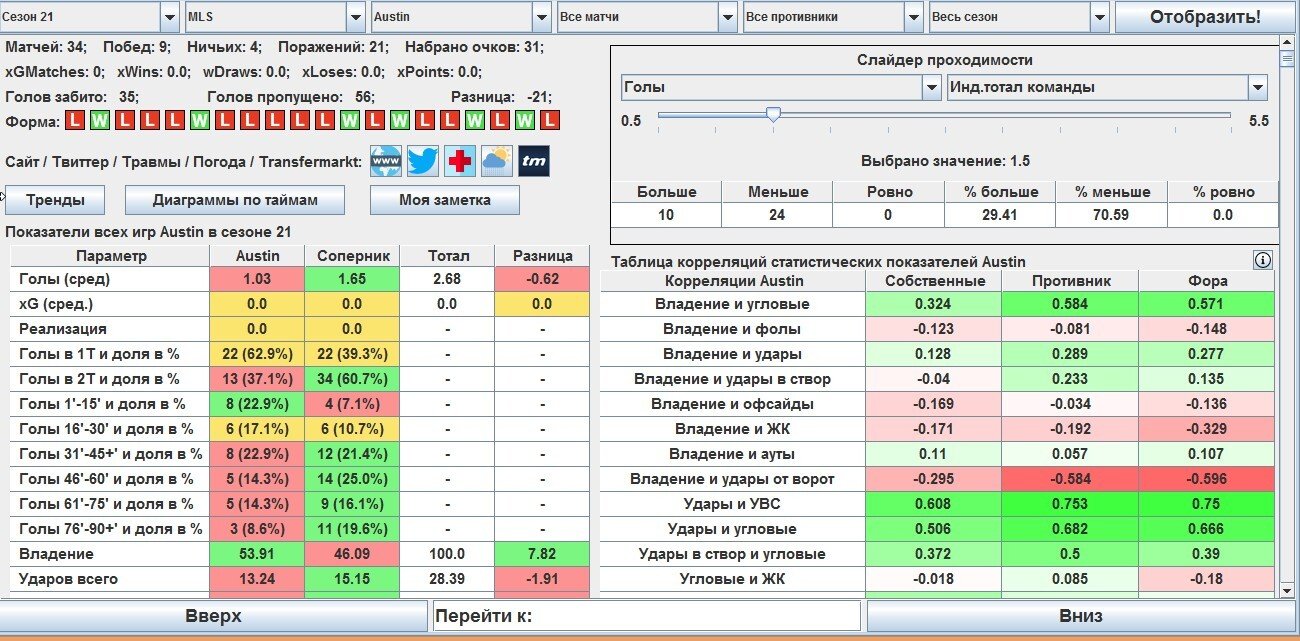
Task: Click the red cross injuries icon
Action: coord(460,161)
